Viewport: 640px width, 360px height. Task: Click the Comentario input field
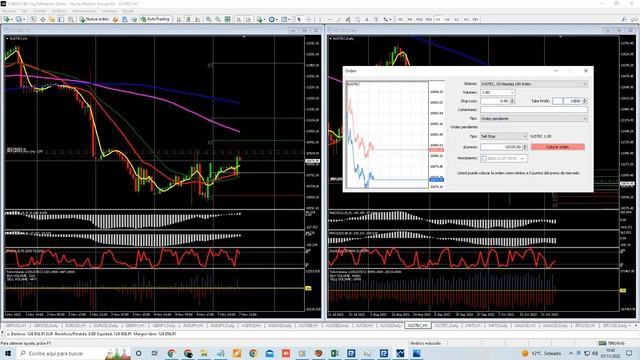pyautogui.click(x=534, y=110)
